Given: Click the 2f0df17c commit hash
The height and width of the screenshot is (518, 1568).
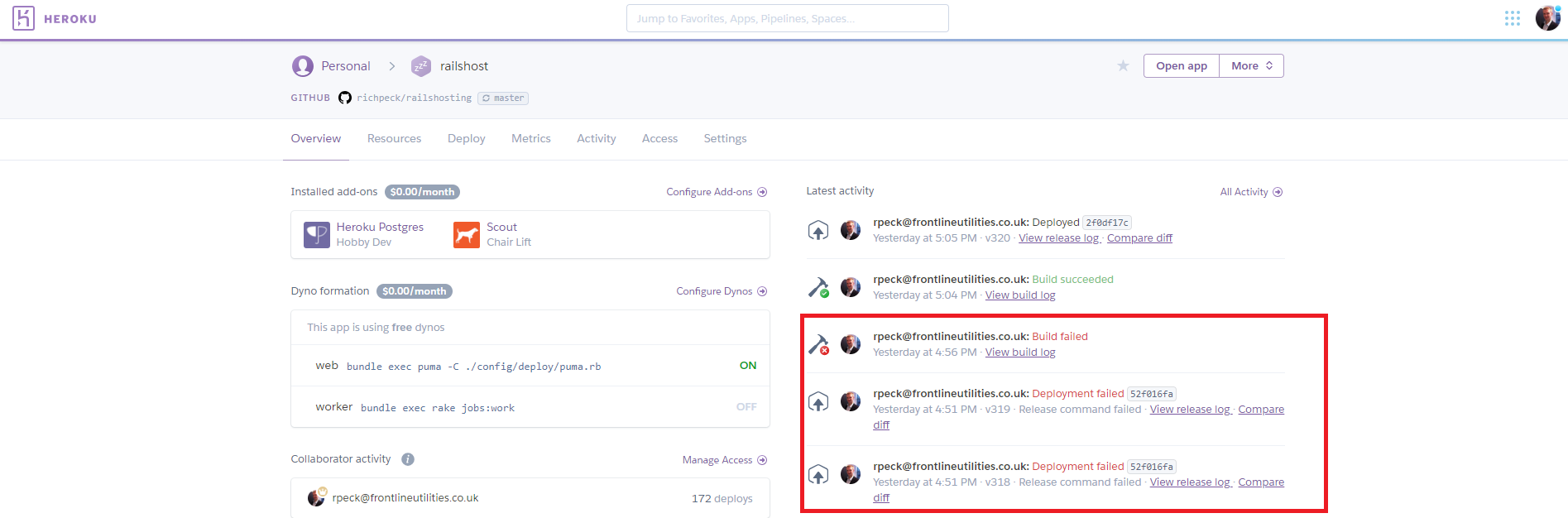Looking at the screenshot, I should click(1107, 223).
